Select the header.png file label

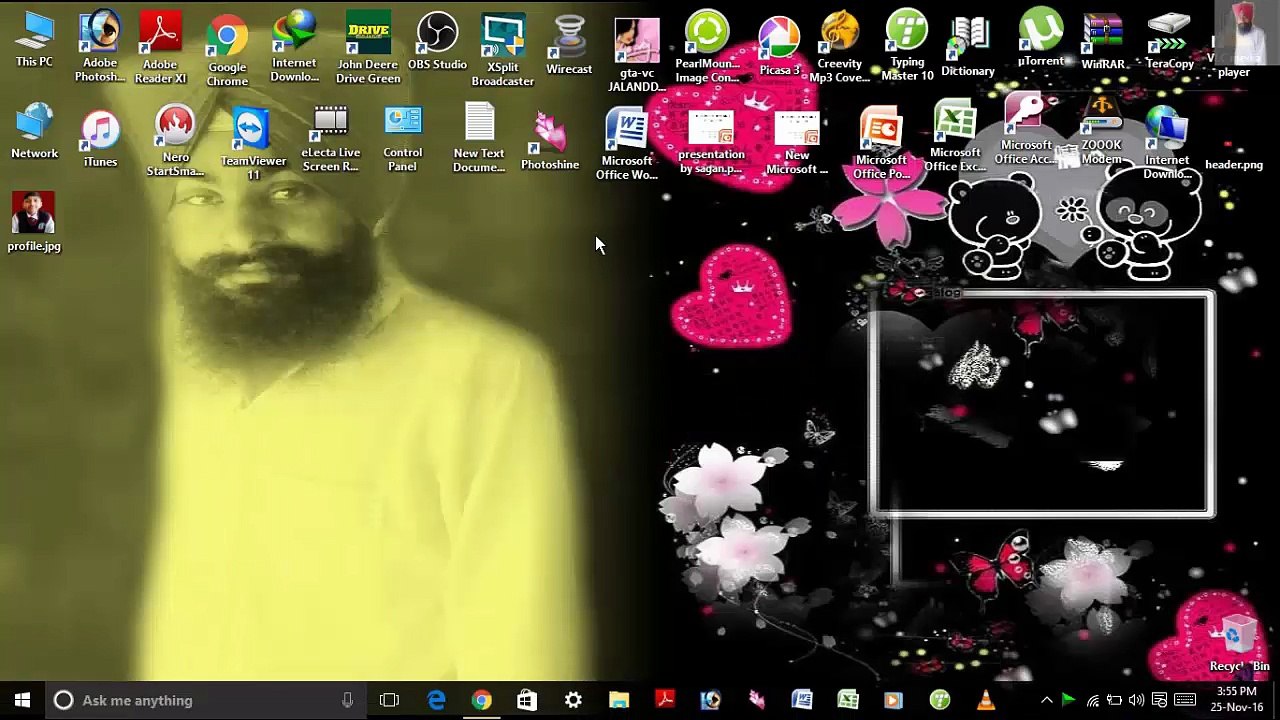pyautogui.click(x=1234, y=165)
